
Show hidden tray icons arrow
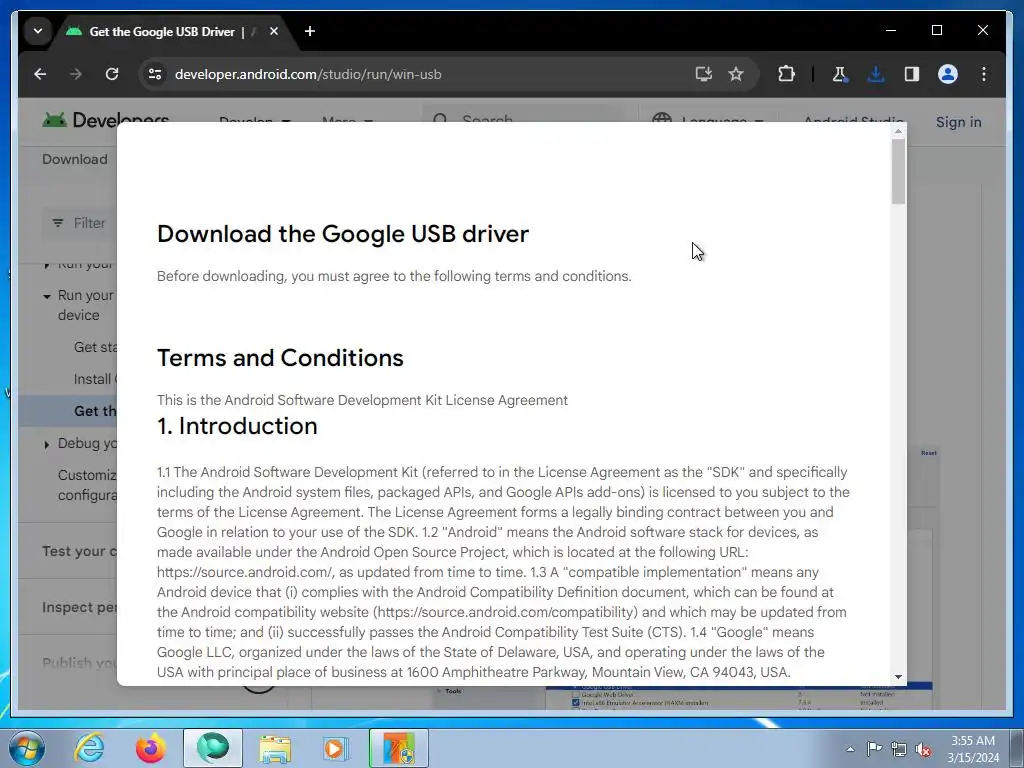click(850, 749)
